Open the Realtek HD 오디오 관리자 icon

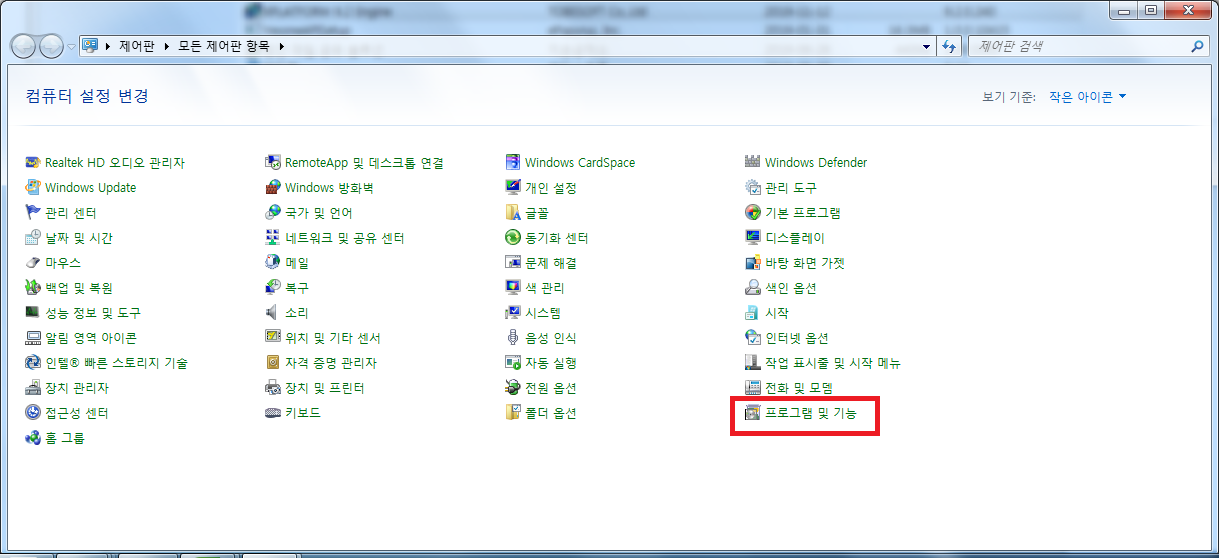tap(33, 162)
